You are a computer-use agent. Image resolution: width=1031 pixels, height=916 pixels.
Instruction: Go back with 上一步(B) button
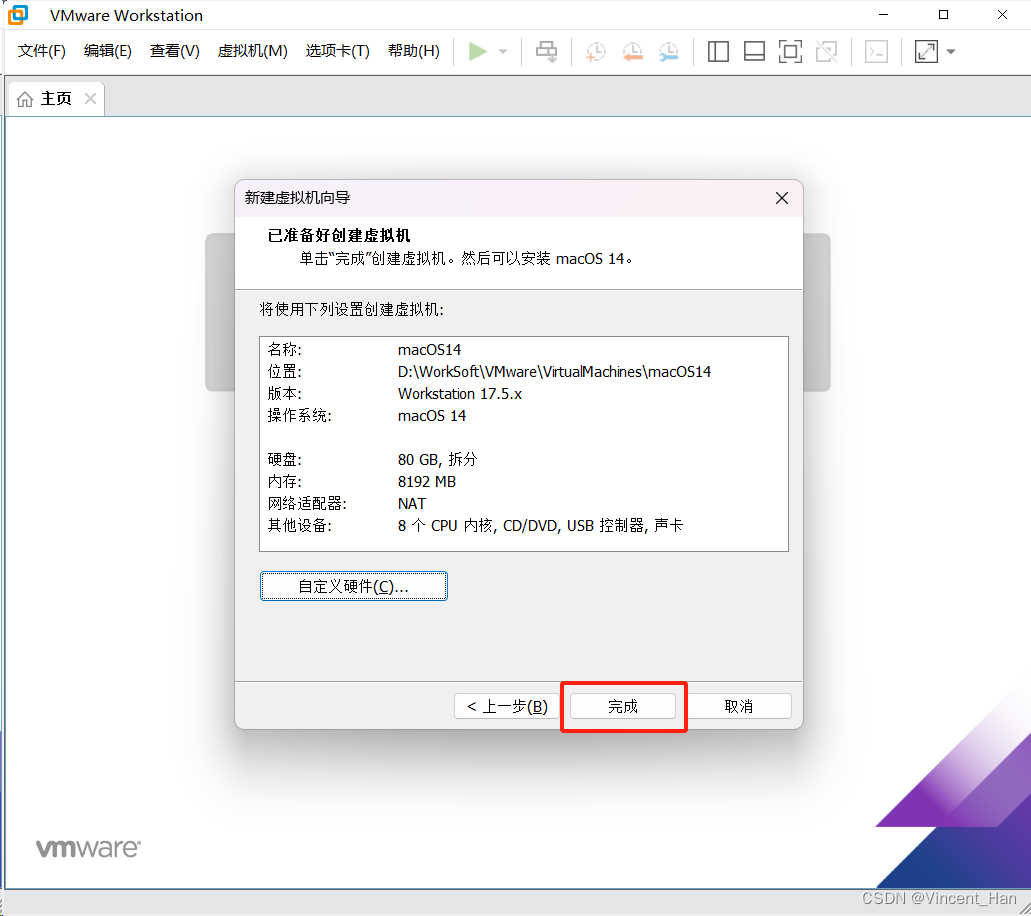pyautogui.click(x=506, y=706)
